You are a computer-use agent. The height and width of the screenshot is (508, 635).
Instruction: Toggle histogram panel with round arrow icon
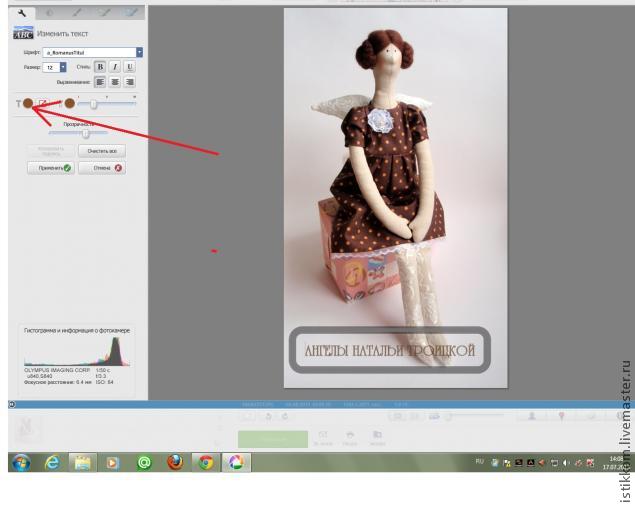click(12, 404)
